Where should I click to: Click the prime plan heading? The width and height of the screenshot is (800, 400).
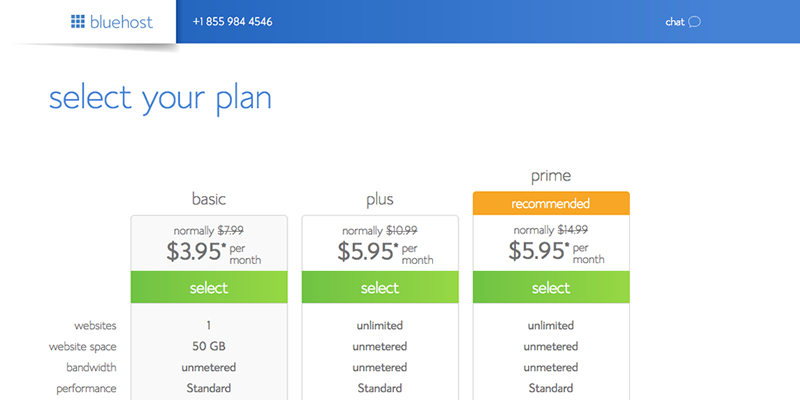[x=551, y=177]
